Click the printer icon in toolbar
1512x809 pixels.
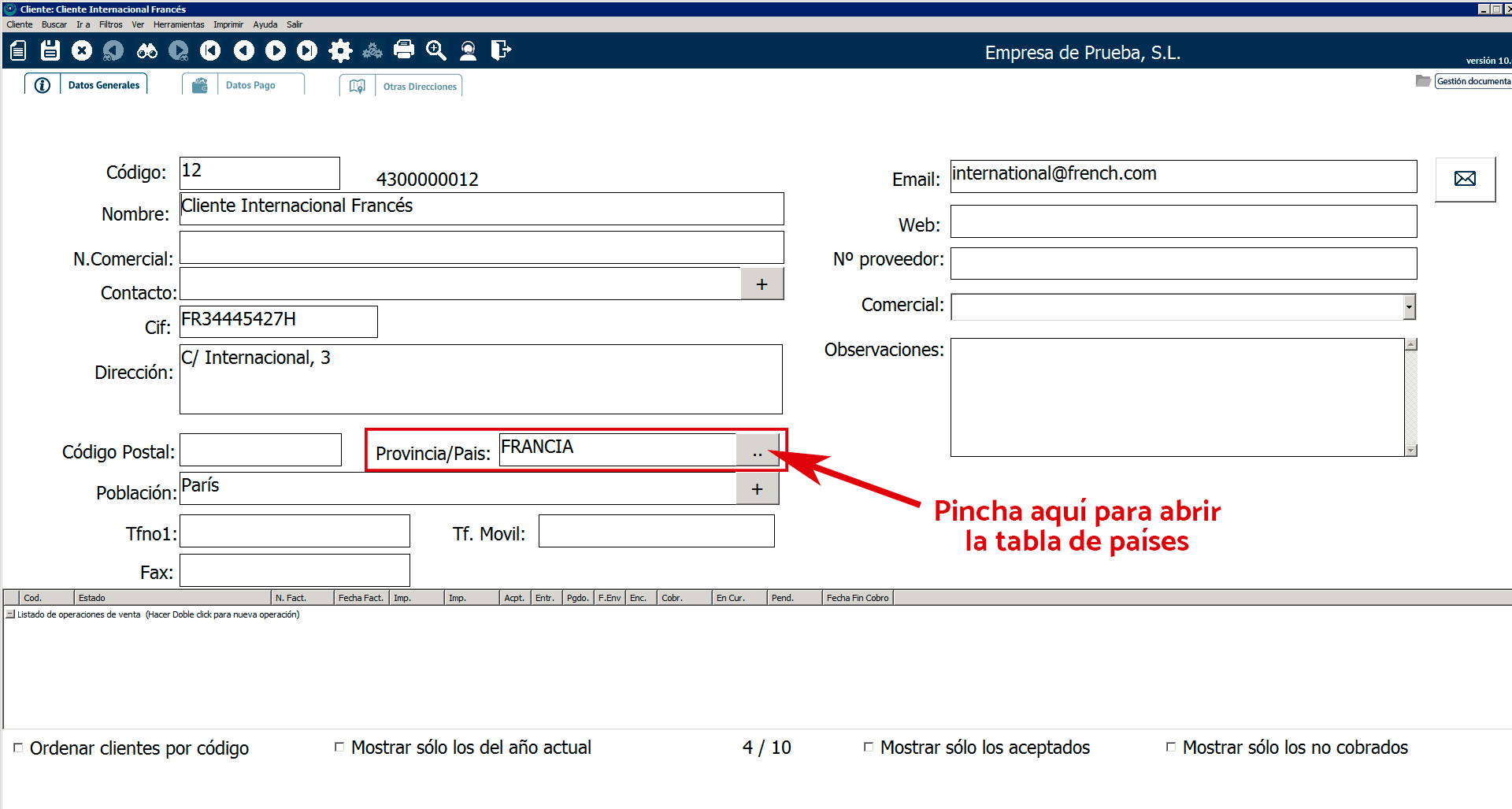pyautogui.click(x=404, y=50)
